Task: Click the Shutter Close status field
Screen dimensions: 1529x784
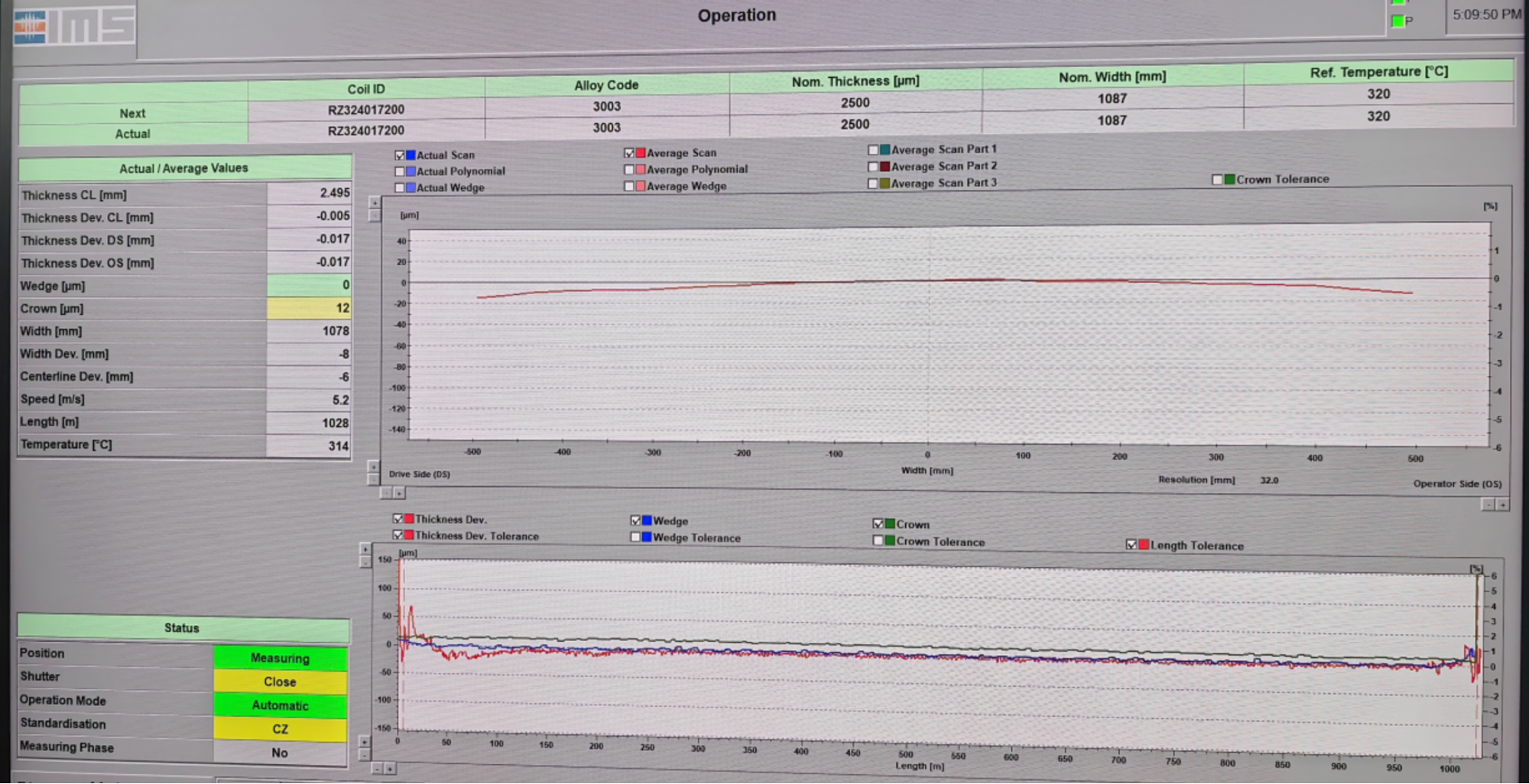Action: coord(280,682)
